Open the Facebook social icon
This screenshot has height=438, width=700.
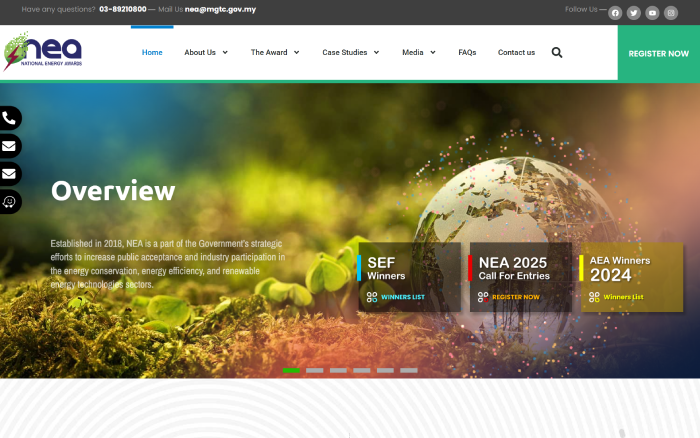pyautogui.click(x=615, y=13)
